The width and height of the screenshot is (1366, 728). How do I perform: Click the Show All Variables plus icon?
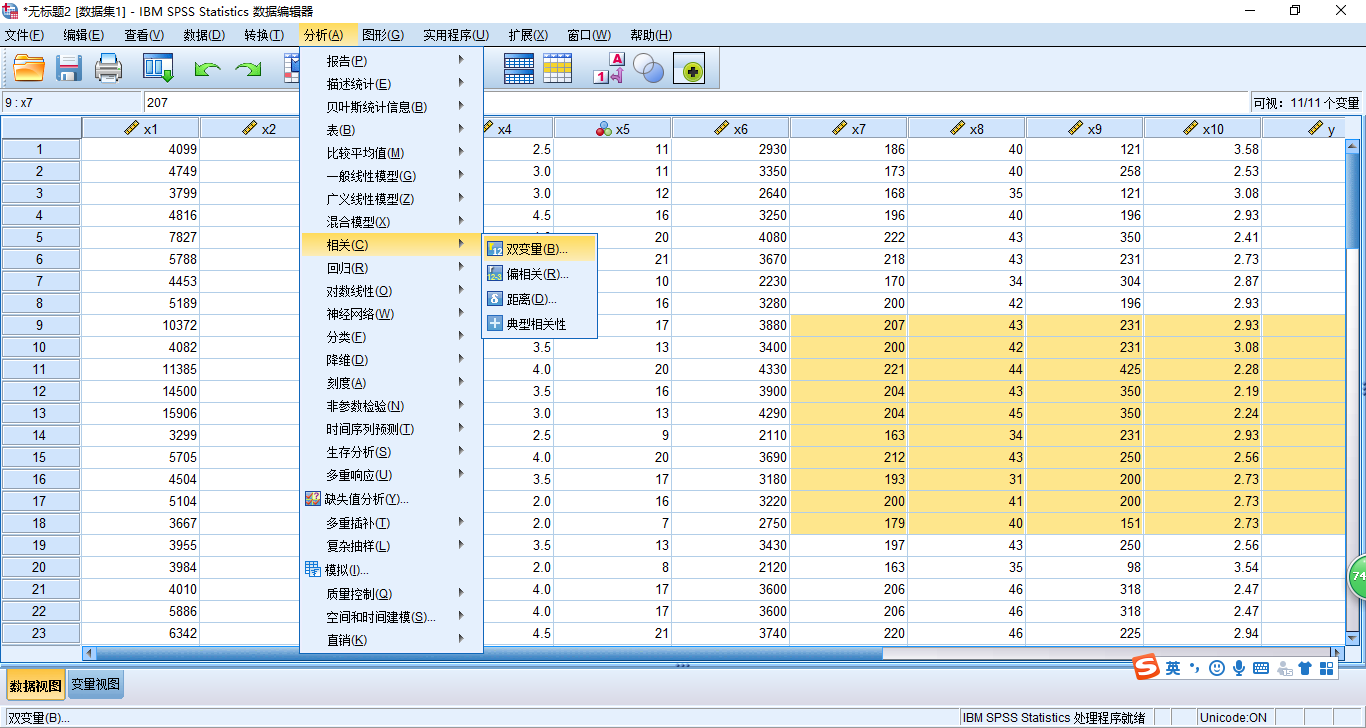pos(689,69)
